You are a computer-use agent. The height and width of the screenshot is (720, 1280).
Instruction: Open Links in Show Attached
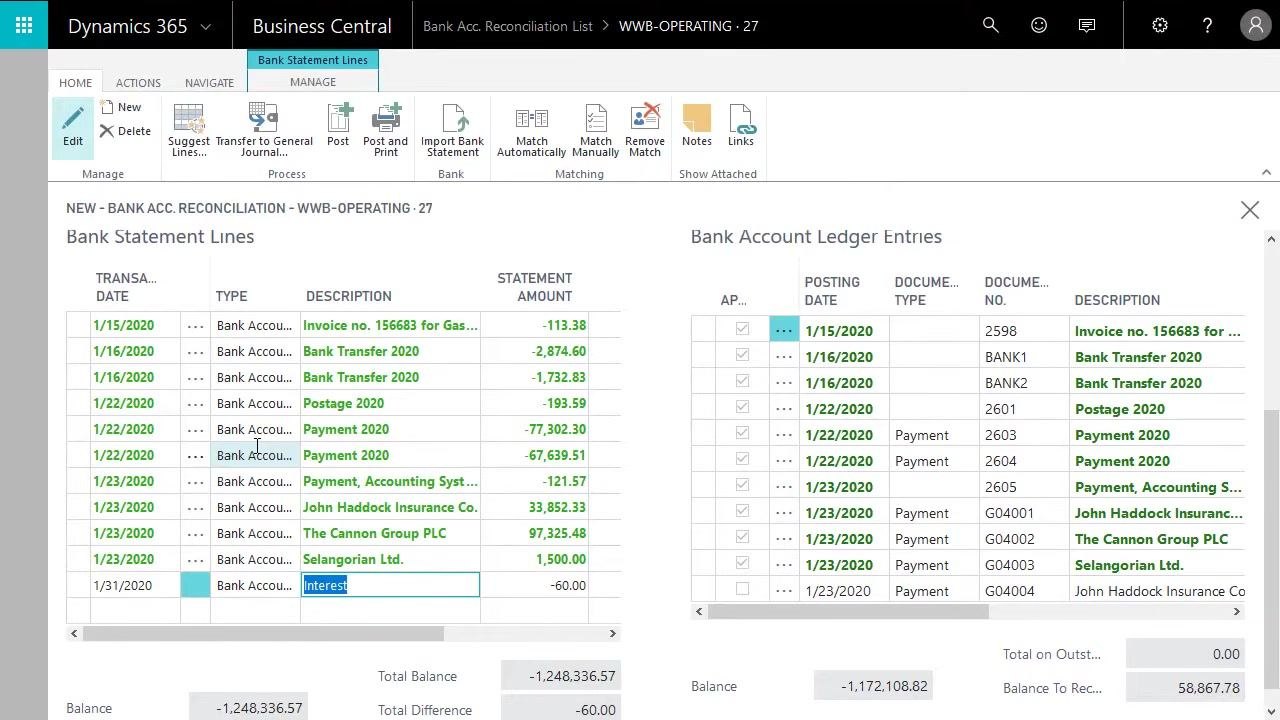[x=741, y=126]
